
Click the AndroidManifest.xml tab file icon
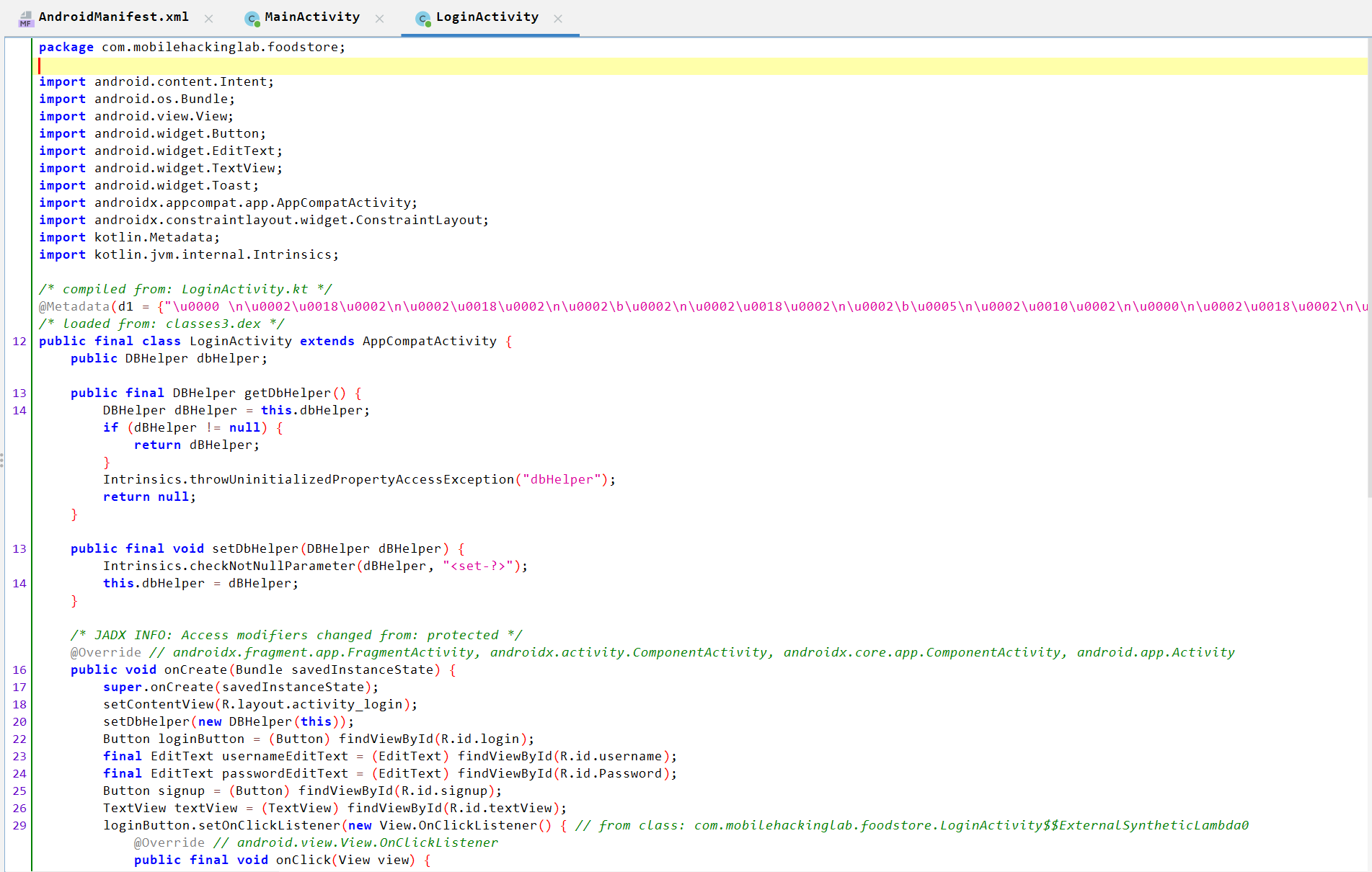26,18
